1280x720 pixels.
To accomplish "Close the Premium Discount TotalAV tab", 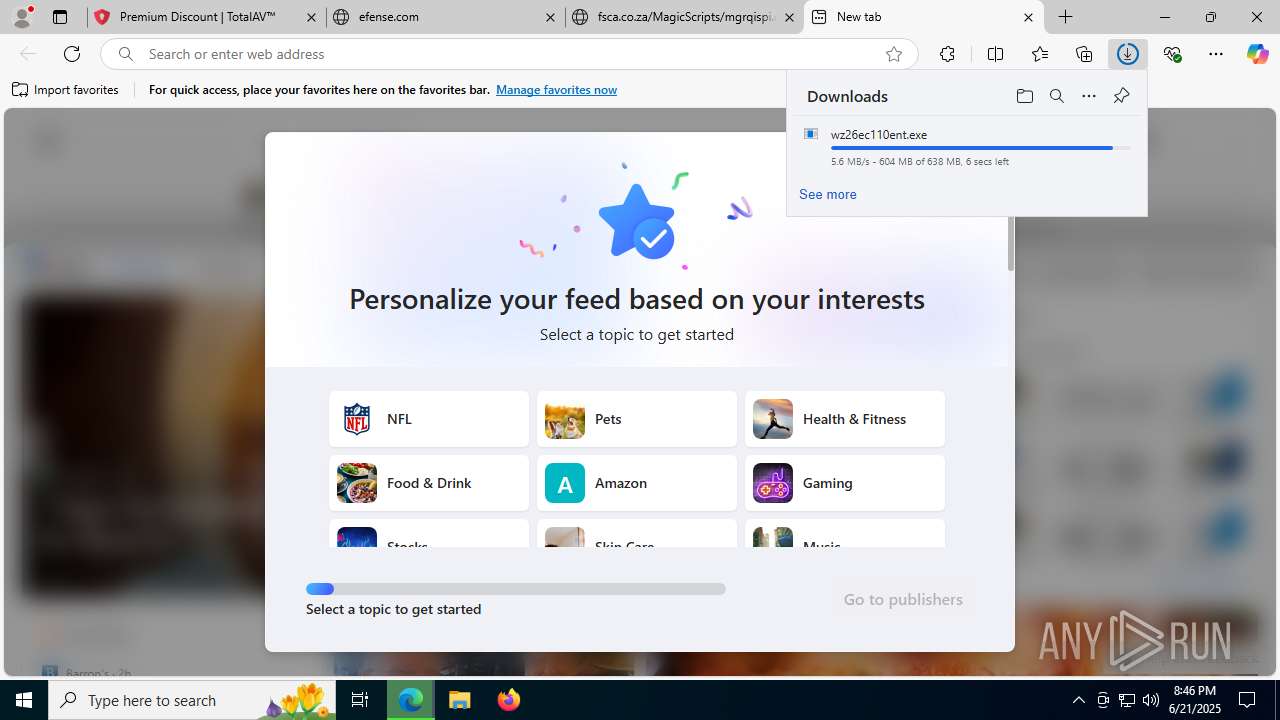I will pos(311,17).
